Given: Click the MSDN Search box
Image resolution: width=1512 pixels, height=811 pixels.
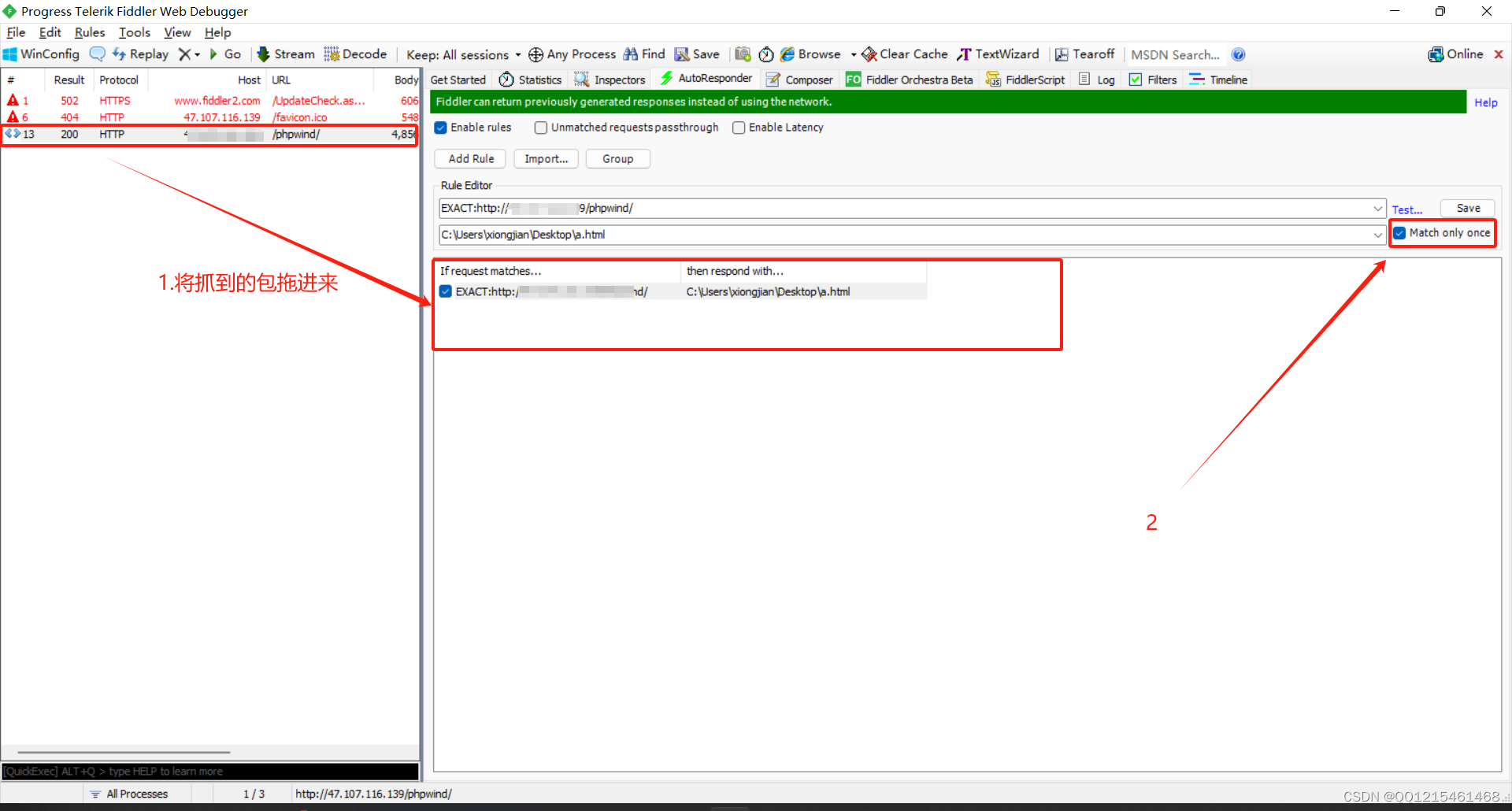Looking at the screenshot, I should pos(1175,54).
